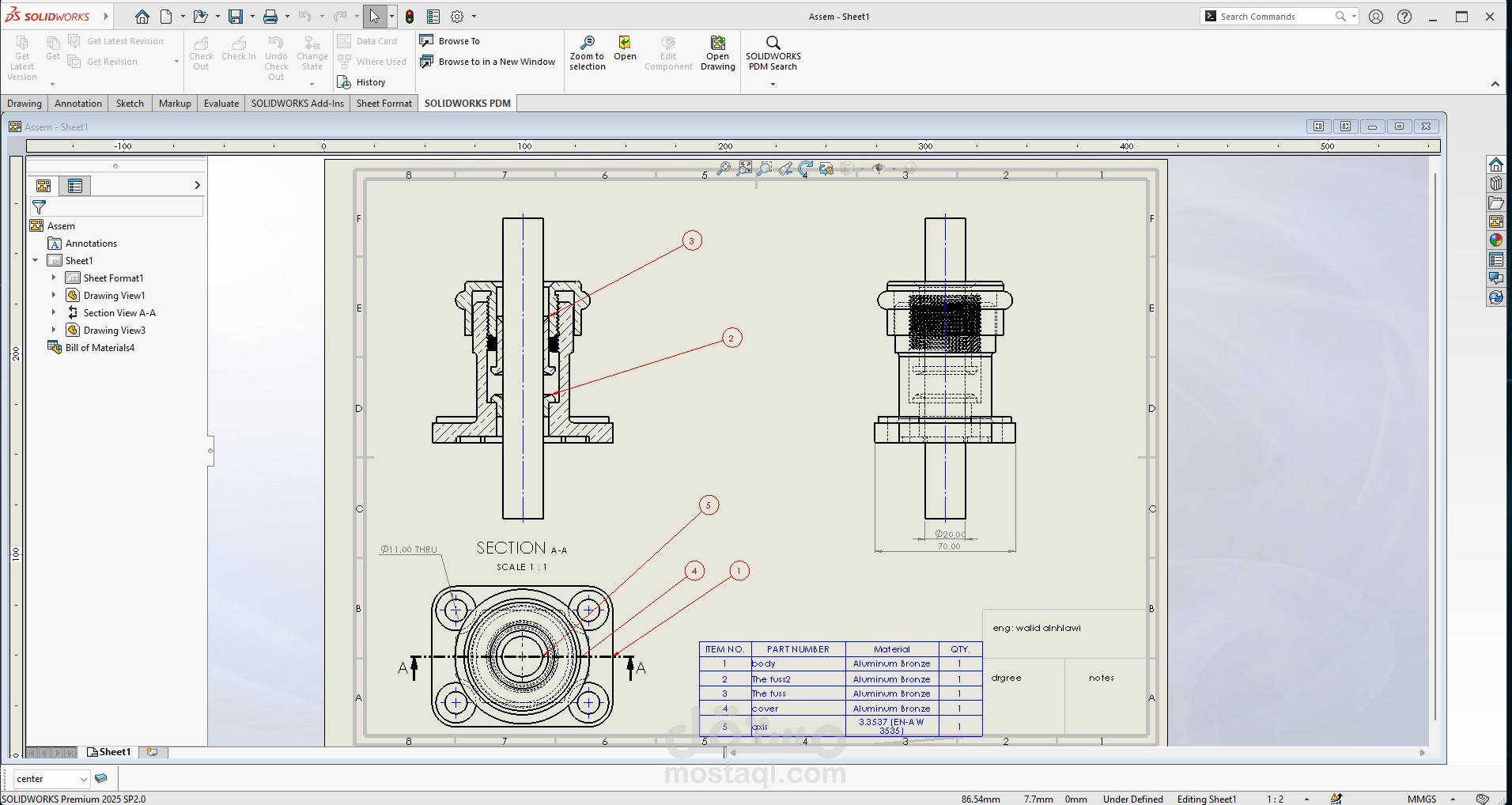Open the Print dropdown arrow
1512x805 pixels.
click(x=287, y=16)
